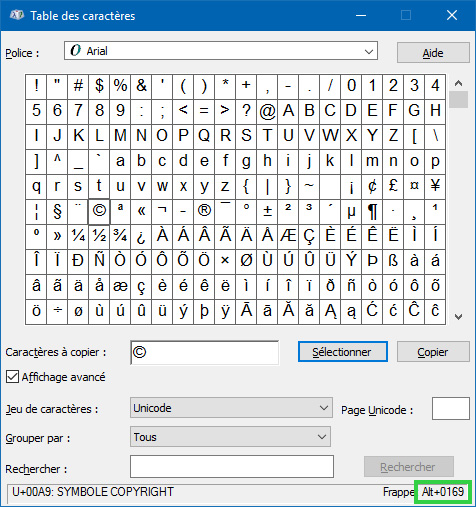Image resolution: width=476 pixels, height=507 pixels.
Task: Select the division ÷ symbol cell
Action: 57,311
